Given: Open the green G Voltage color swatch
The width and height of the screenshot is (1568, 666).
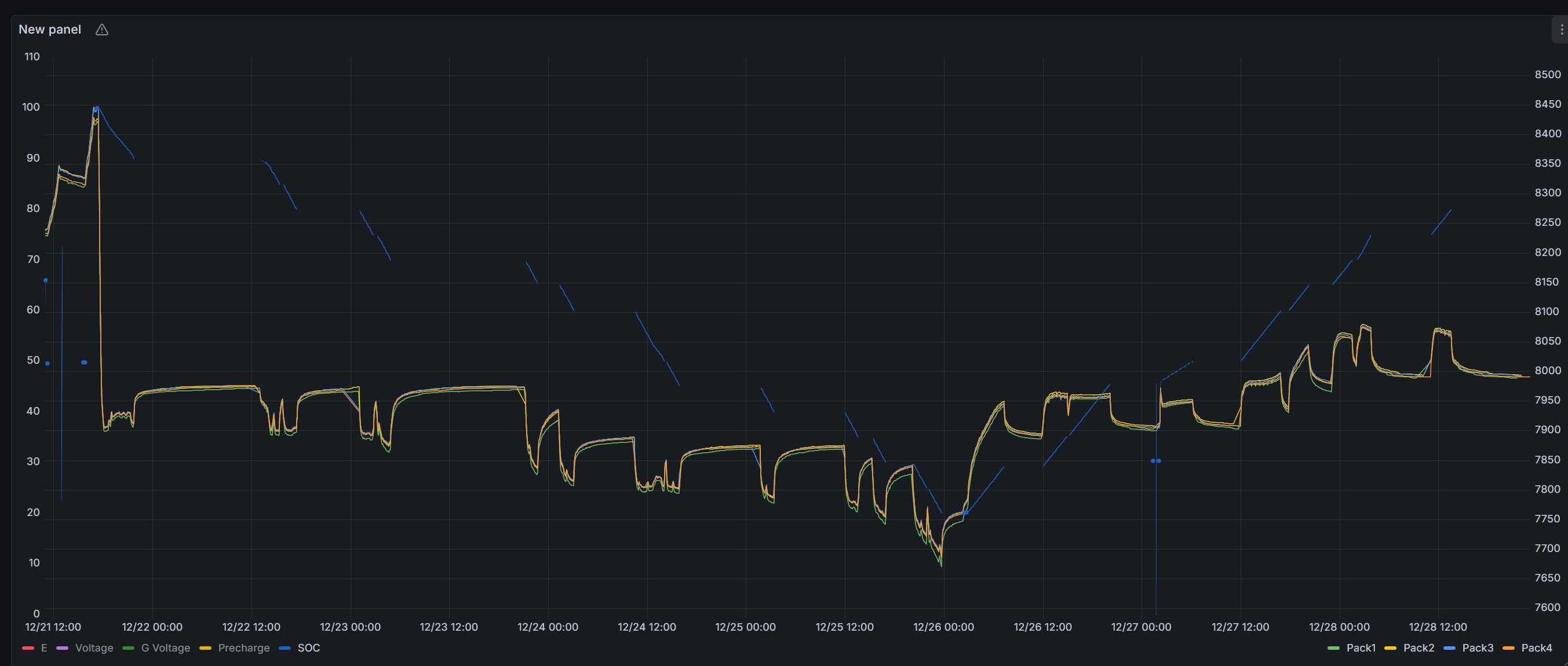Looking at the screenshot, I should pyautogui.click(x=129, y=647).
